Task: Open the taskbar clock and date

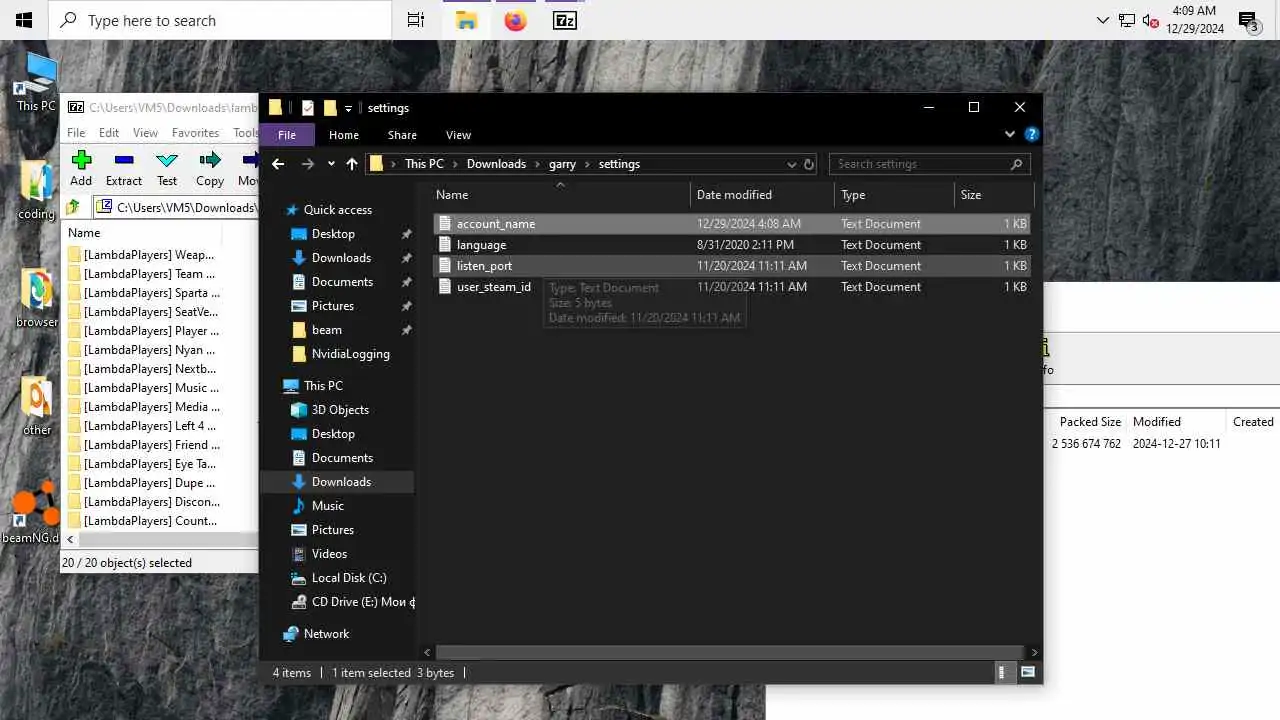Action: pos(1197,20)
